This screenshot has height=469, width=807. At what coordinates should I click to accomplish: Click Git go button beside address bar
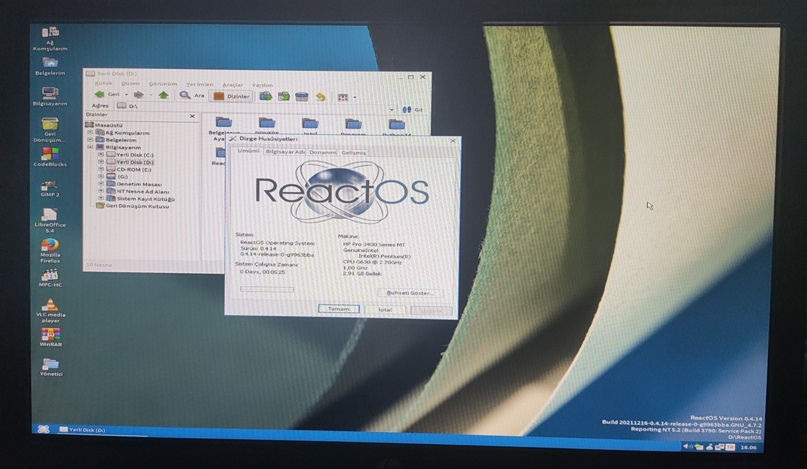tap(412, 110)
